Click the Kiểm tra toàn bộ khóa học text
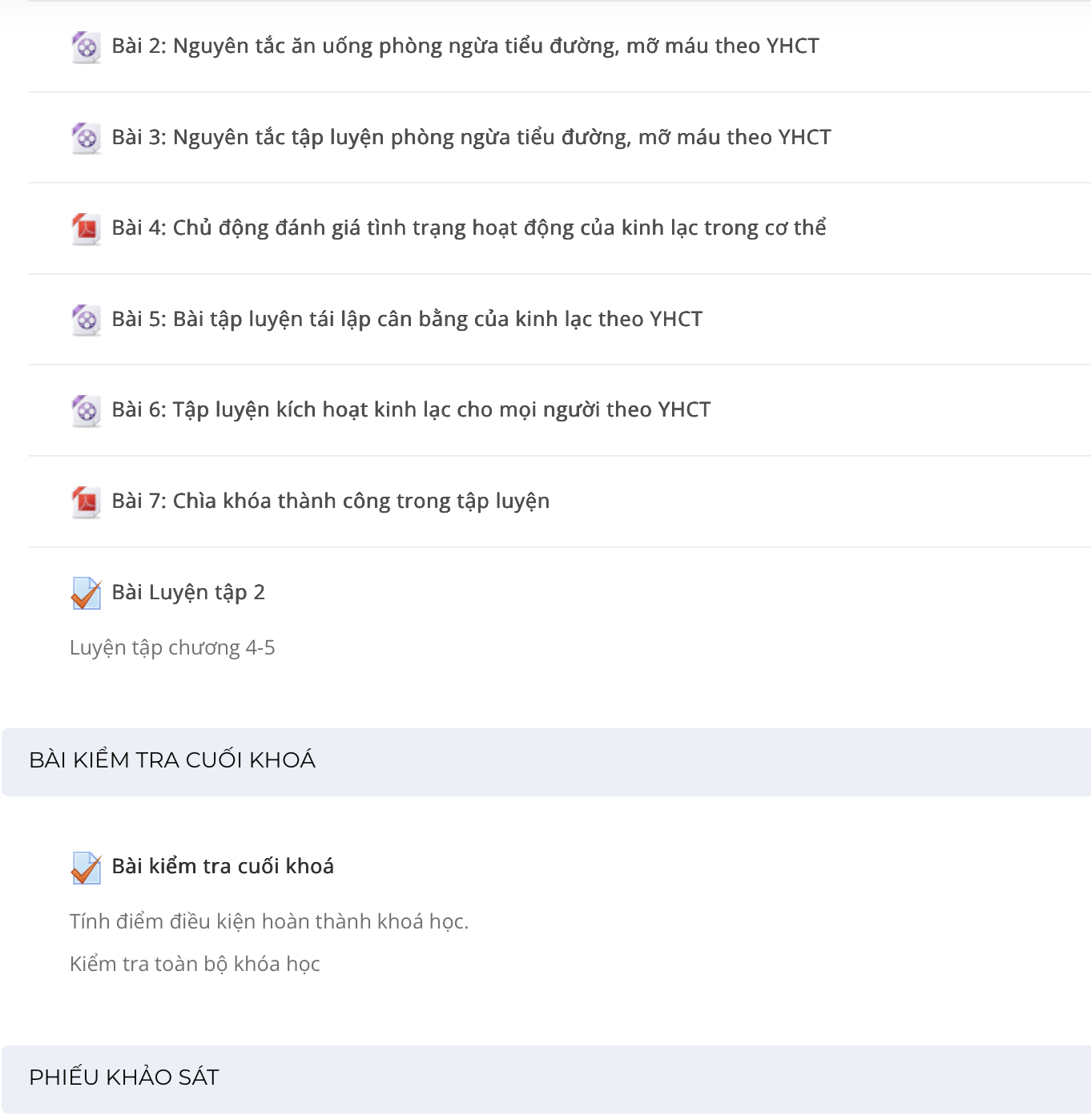1091x1120 pixels. 195,964
